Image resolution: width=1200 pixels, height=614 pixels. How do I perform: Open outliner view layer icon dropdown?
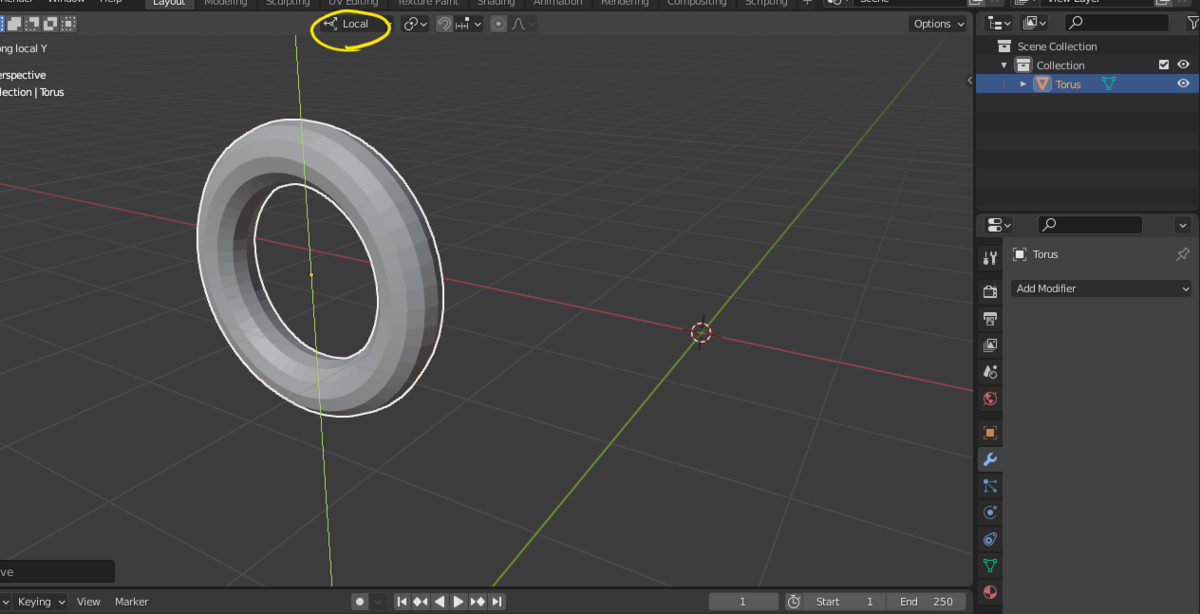pos(1035,23)
